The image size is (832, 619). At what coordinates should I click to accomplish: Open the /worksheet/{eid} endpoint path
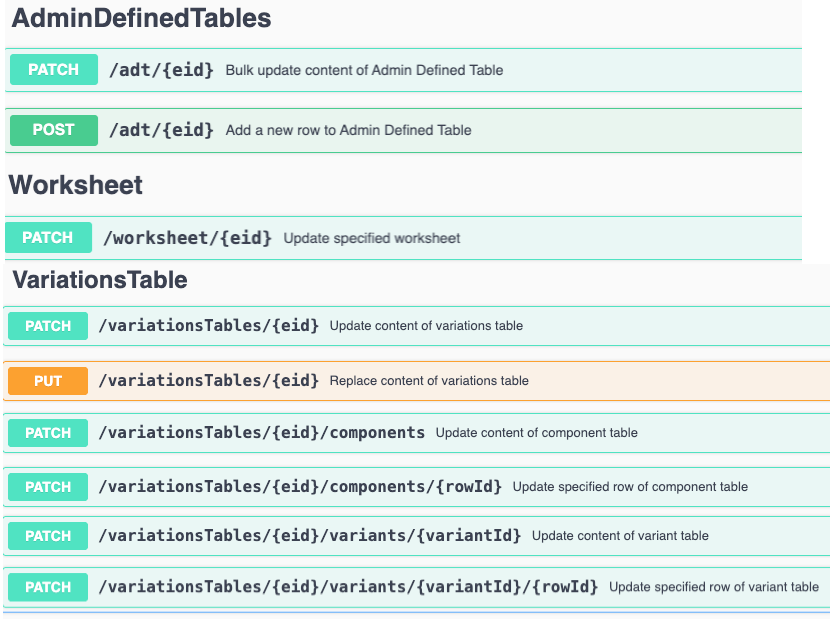click(188, 238)
